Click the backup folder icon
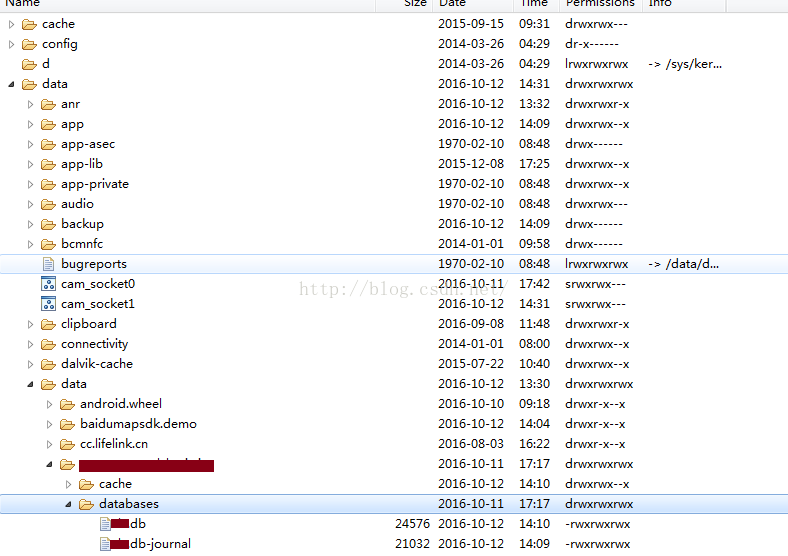This screenshot has height=556, width=788. point(48,224)
